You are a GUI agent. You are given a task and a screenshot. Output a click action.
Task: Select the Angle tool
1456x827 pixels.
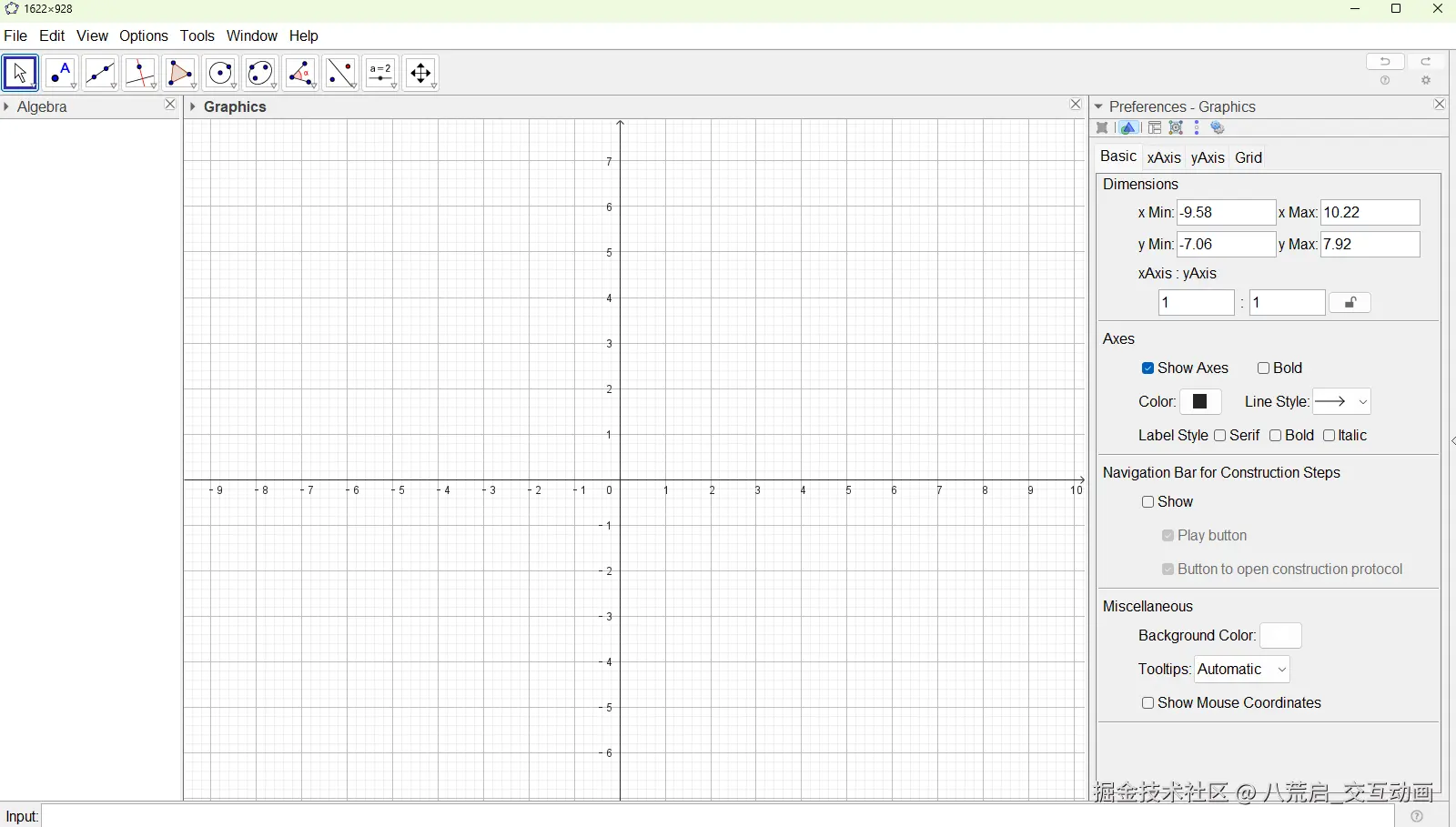click(x=300, y=73)
